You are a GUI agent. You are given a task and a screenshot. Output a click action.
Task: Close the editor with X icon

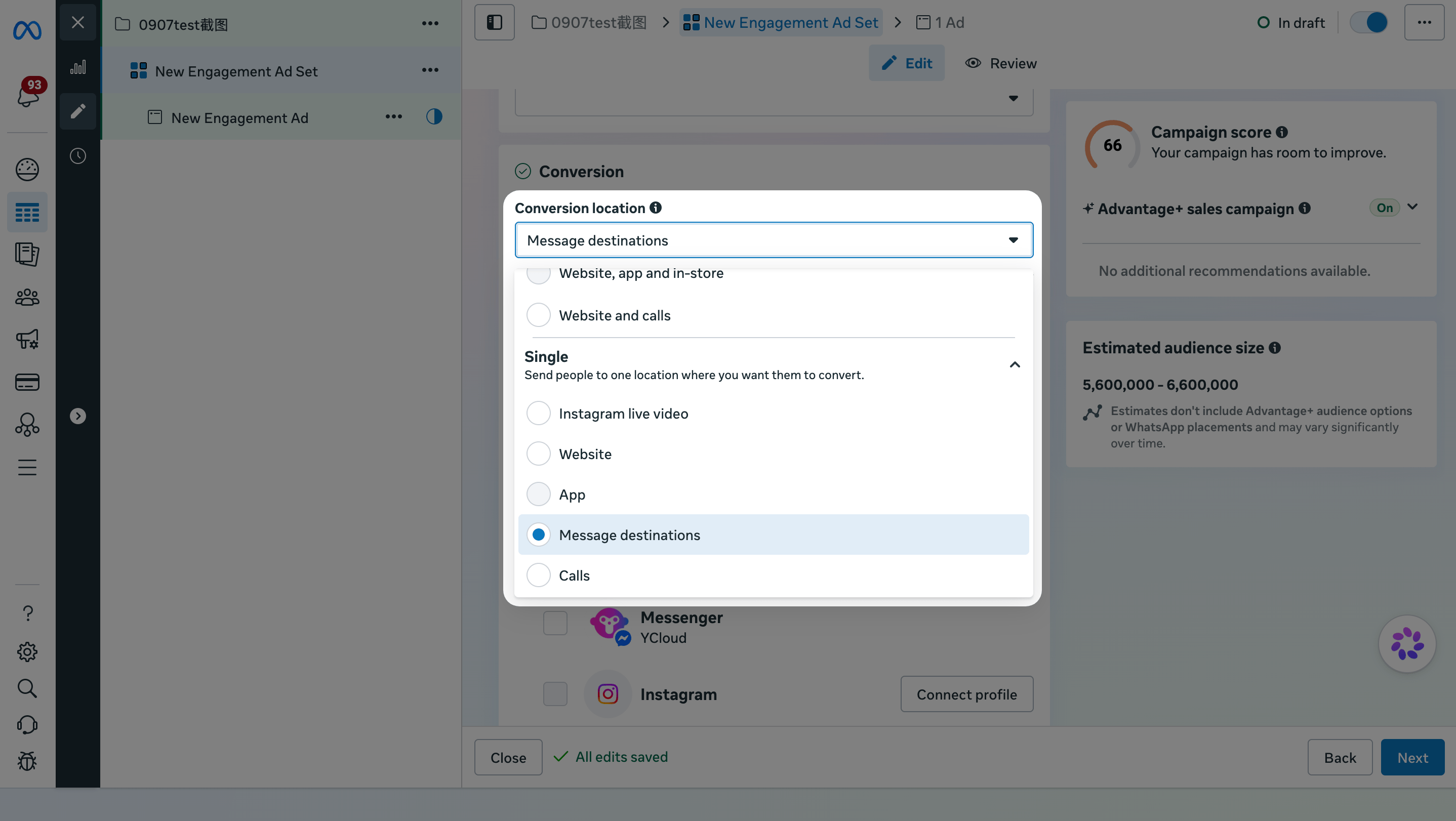point(78,23)
